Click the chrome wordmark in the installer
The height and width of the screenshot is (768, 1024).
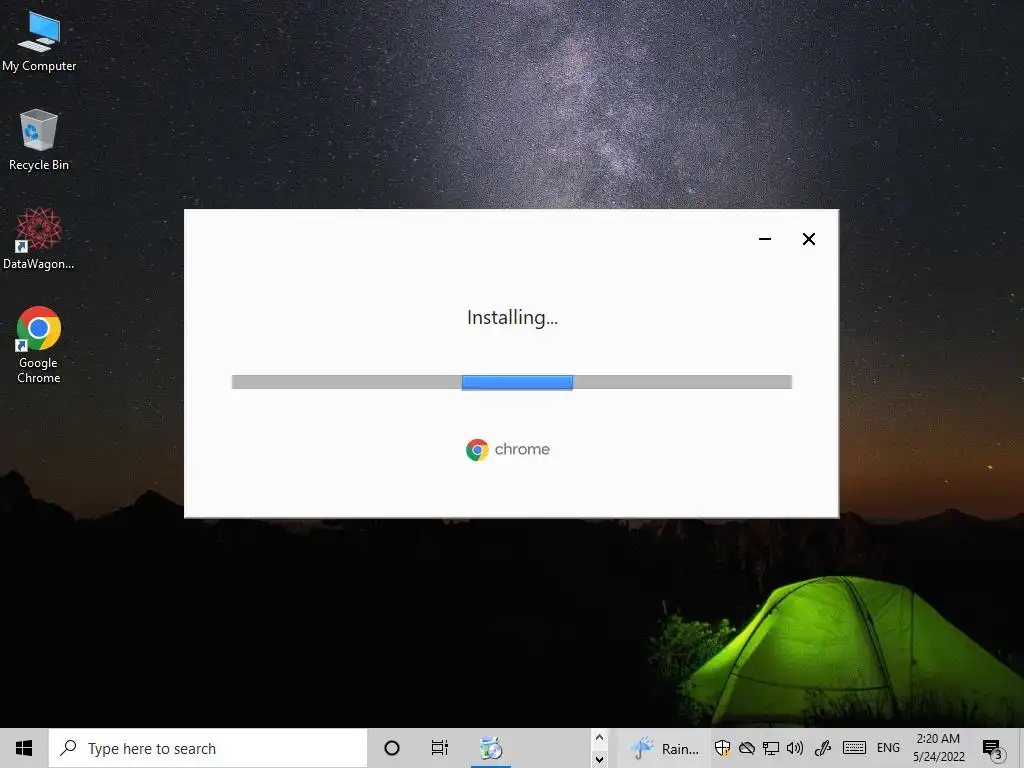pyautogui.click(x=522, y=449)
